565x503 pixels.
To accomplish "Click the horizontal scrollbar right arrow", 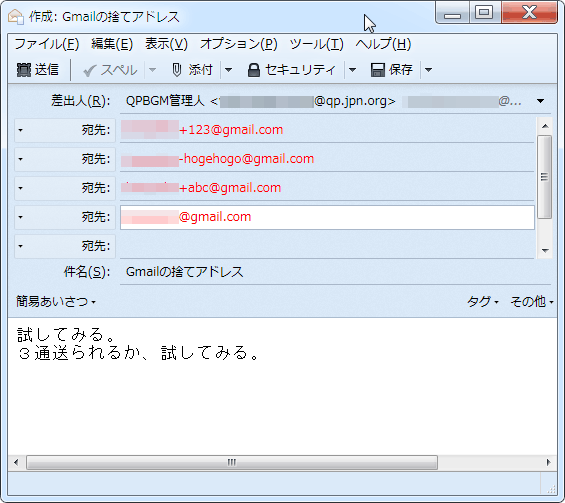I will click(x=548, y=462).
